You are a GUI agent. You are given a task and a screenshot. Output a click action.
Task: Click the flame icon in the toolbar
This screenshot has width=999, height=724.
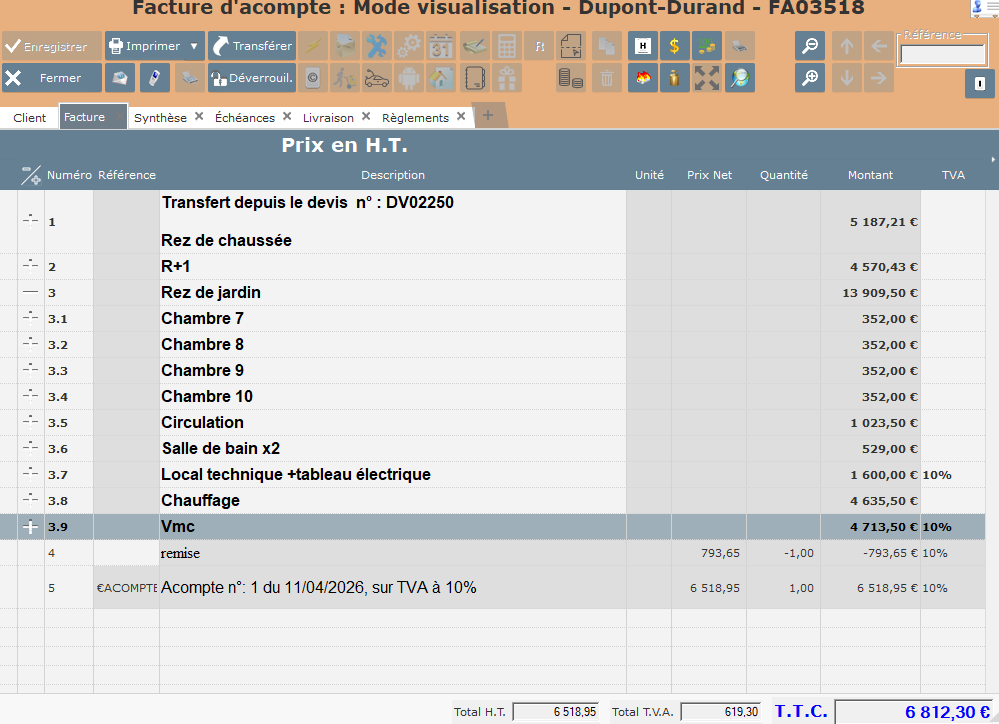pos(643,77)
